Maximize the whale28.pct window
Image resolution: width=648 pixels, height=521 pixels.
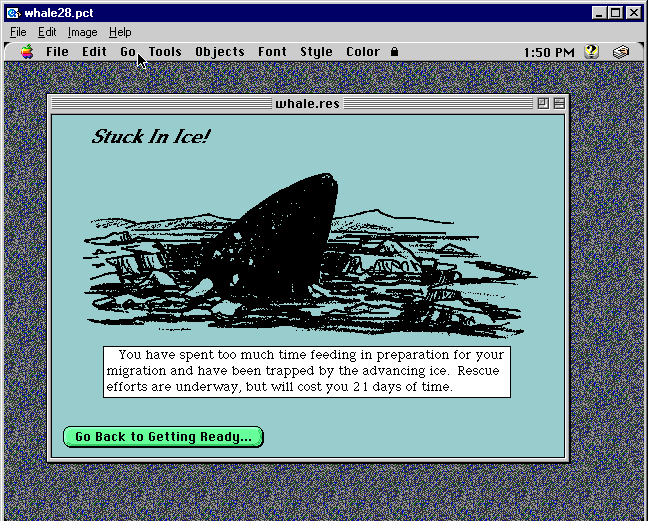click(x=615, y=13)
